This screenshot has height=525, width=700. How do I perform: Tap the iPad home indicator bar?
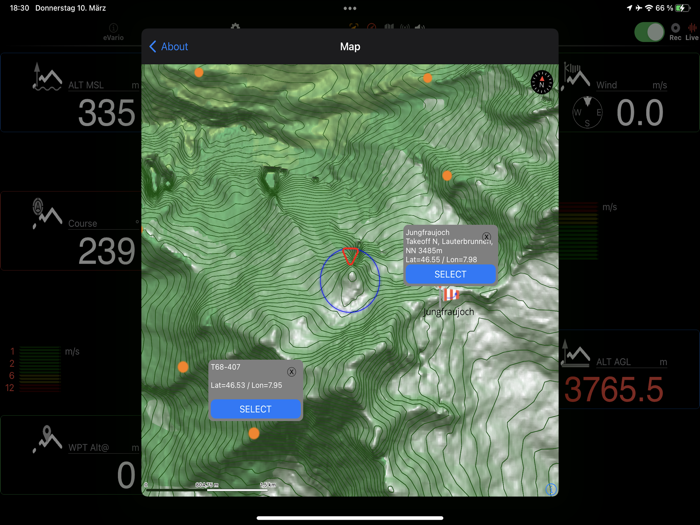tap(350, 518)
